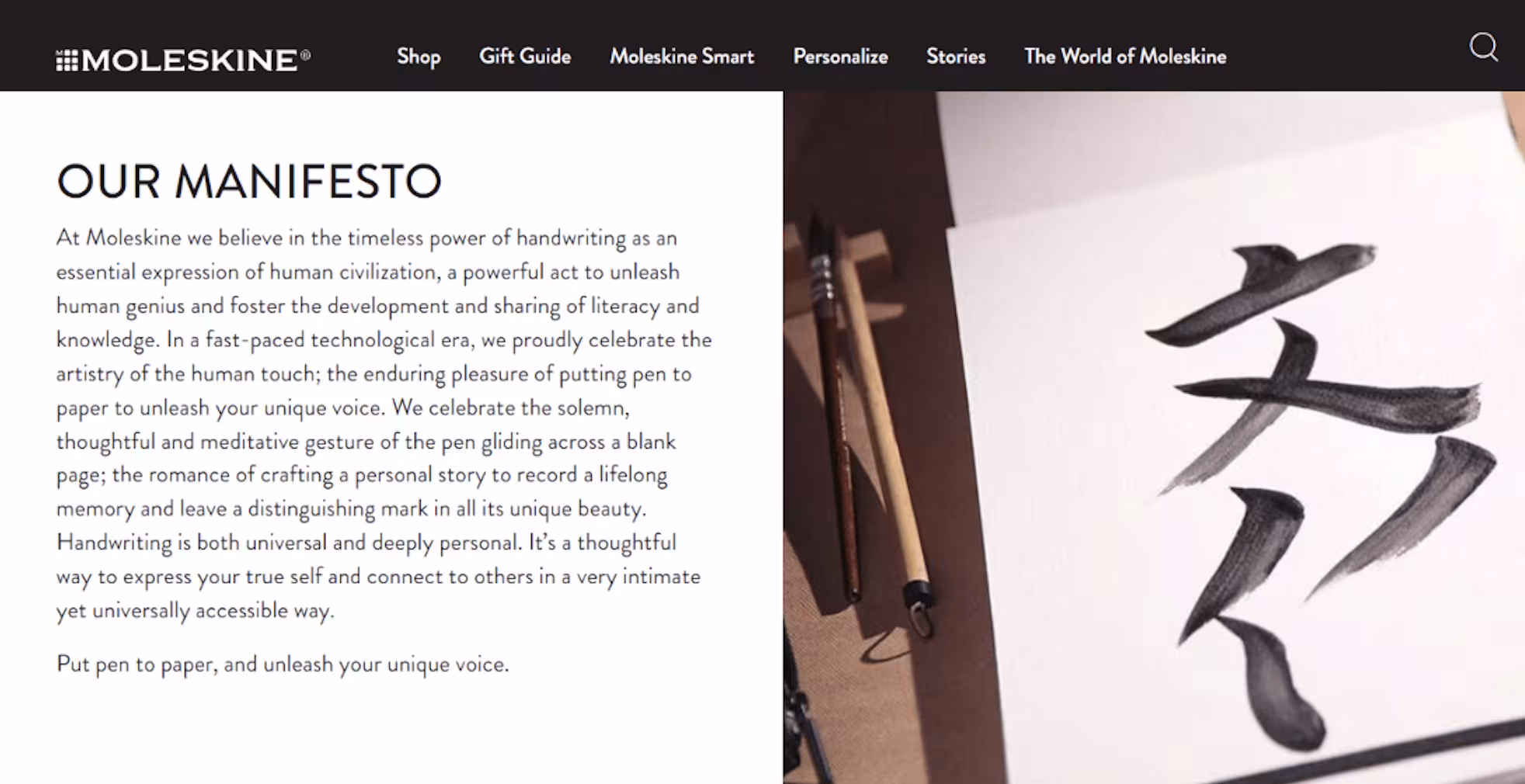This screenshot has width=1525, height=784.
Task: Navigate to Stories
Action: pyautogui.click(x=956, y=57)
